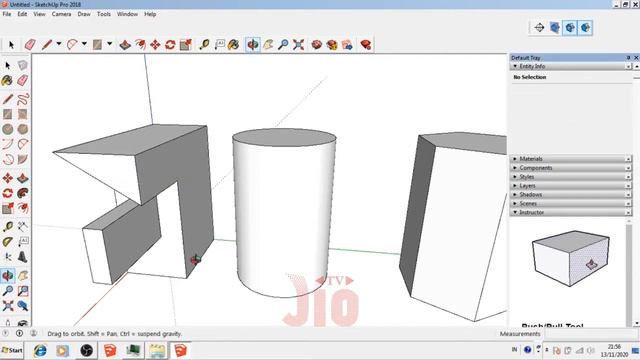Image resolution: width=640 pixels, height=360 pixels.
Task: Choose the Offset tool in the top toolbar
Action: pos(140,44)
